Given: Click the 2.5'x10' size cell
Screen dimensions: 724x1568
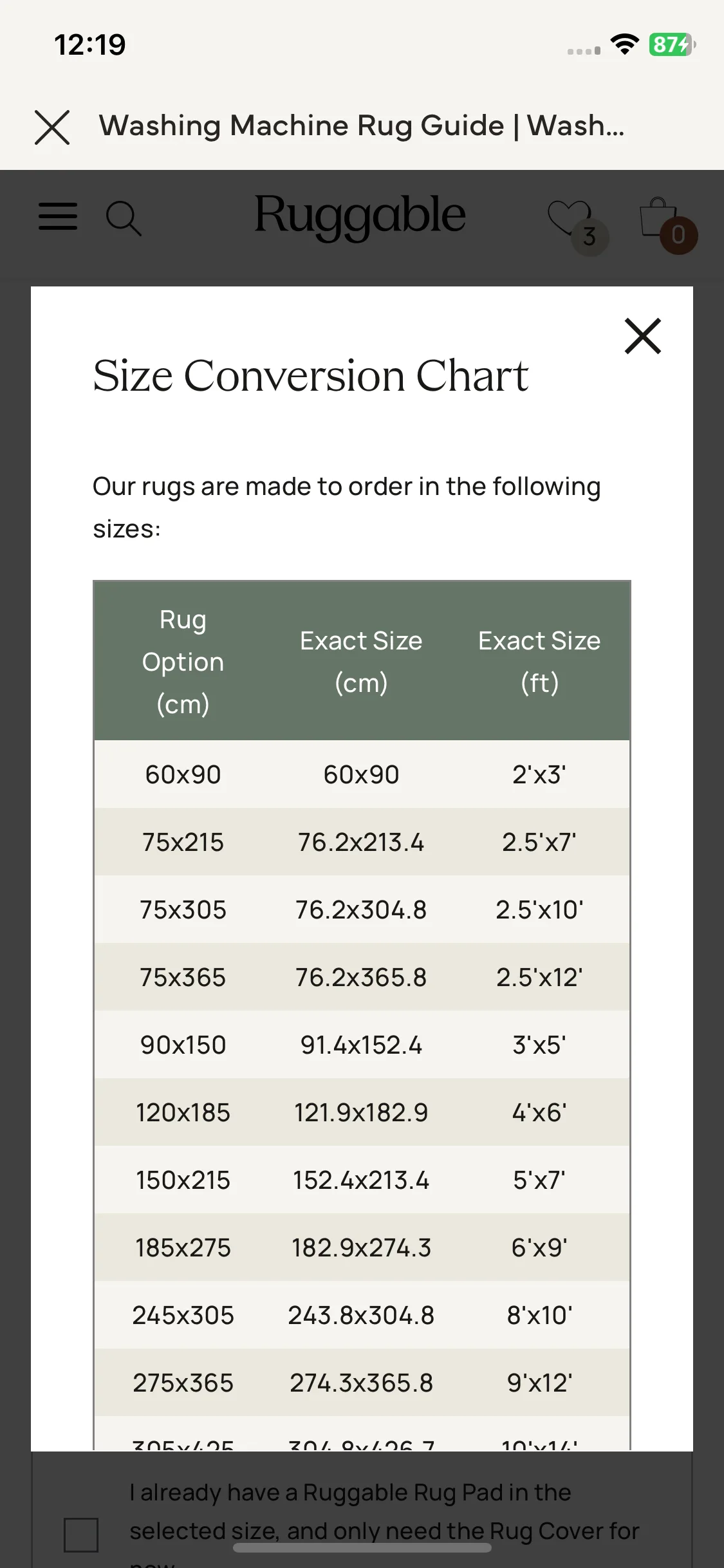Looking at the screenshot, I should (539, 910).
